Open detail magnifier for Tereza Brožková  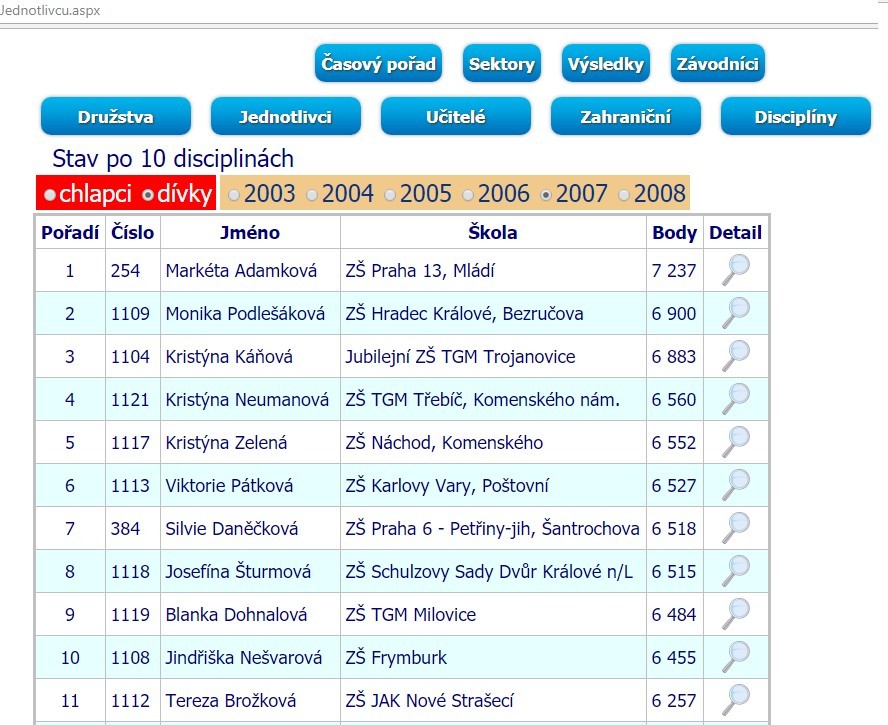736,700
